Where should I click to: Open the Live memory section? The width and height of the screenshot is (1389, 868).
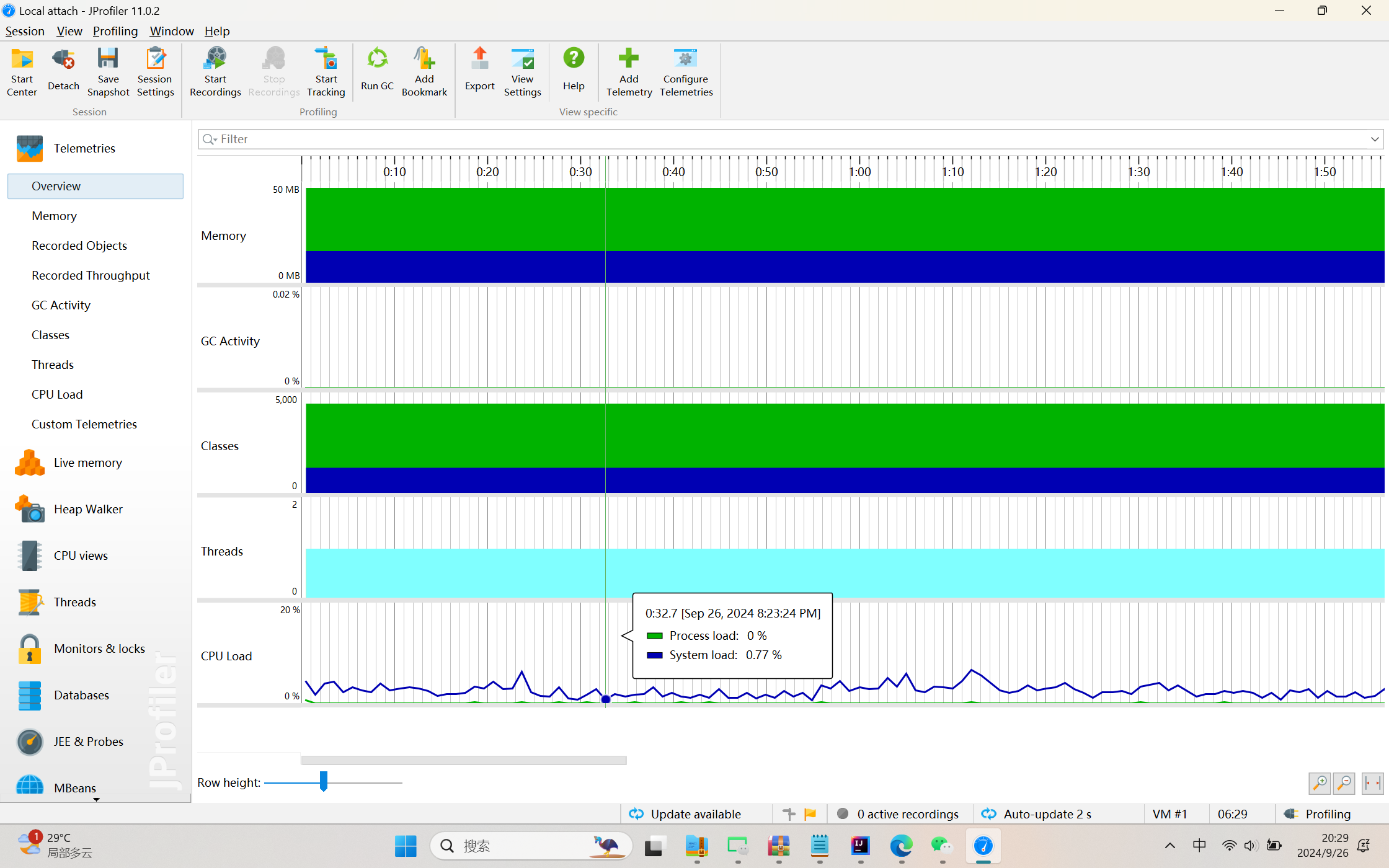[x=87, y=463]
